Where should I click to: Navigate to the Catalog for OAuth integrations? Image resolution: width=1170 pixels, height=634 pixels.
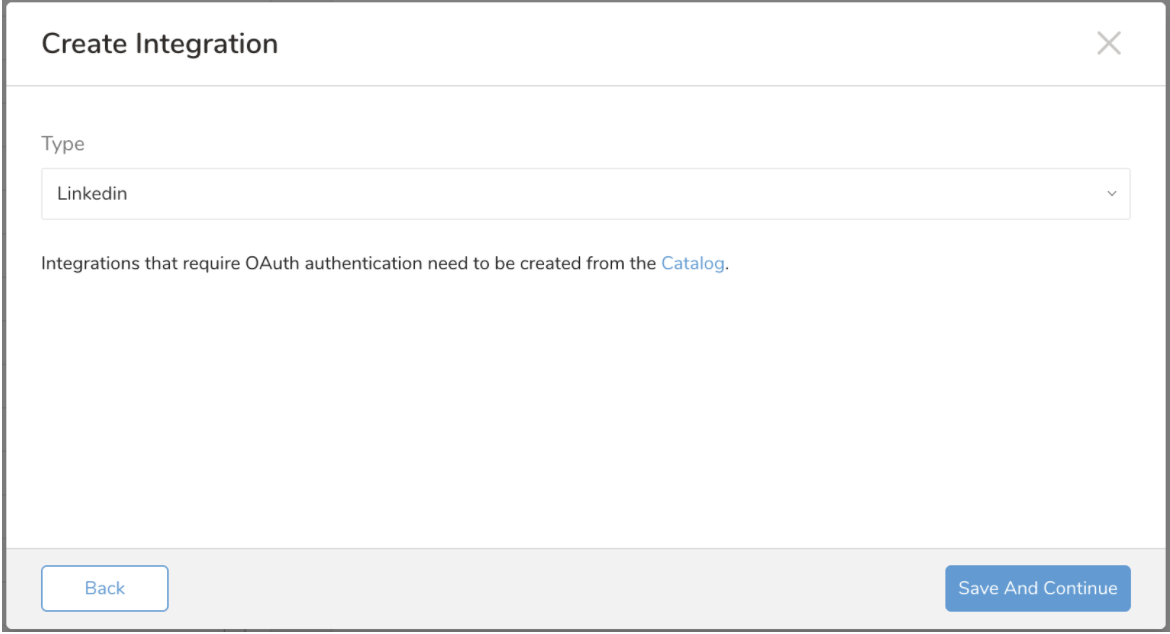tap(692, 265)
